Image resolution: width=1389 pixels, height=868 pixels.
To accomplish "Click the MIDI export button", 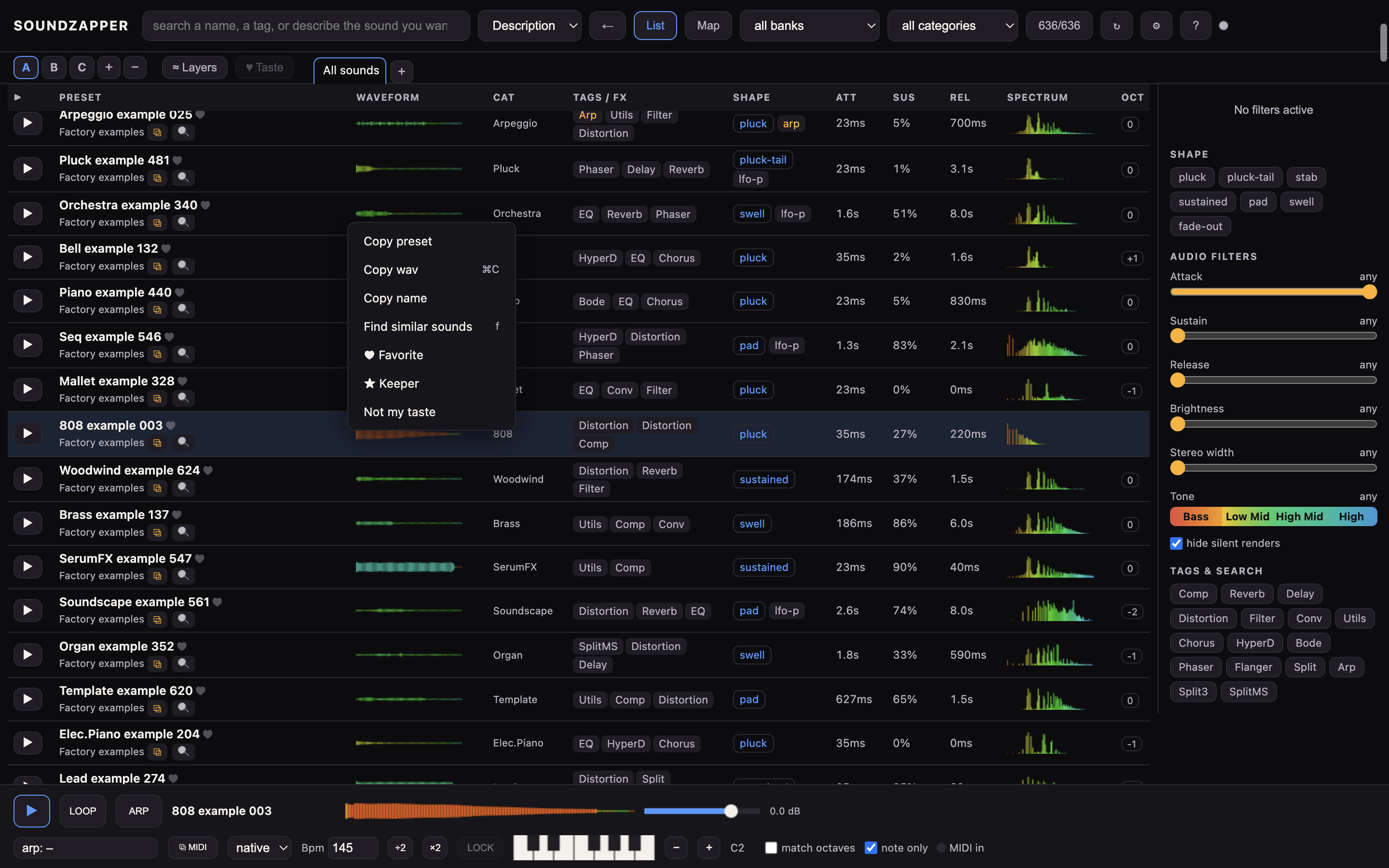I will pos(193,847).
